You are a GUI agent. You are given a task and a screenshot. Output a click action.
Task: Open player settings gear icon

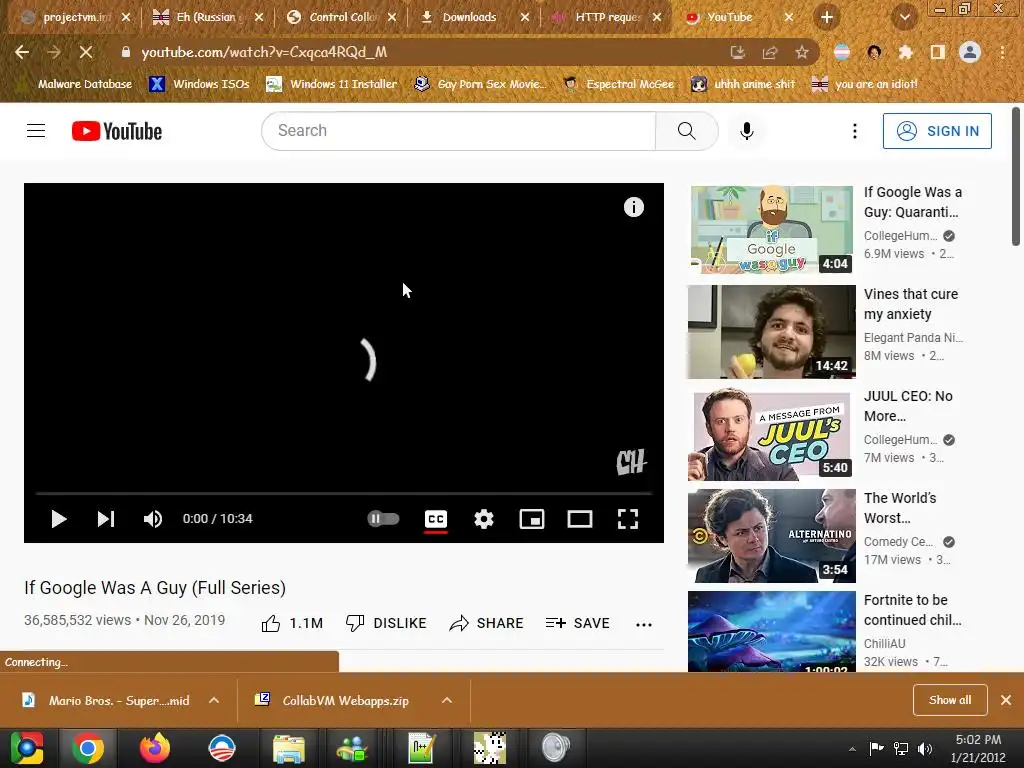tap(484, 519)
